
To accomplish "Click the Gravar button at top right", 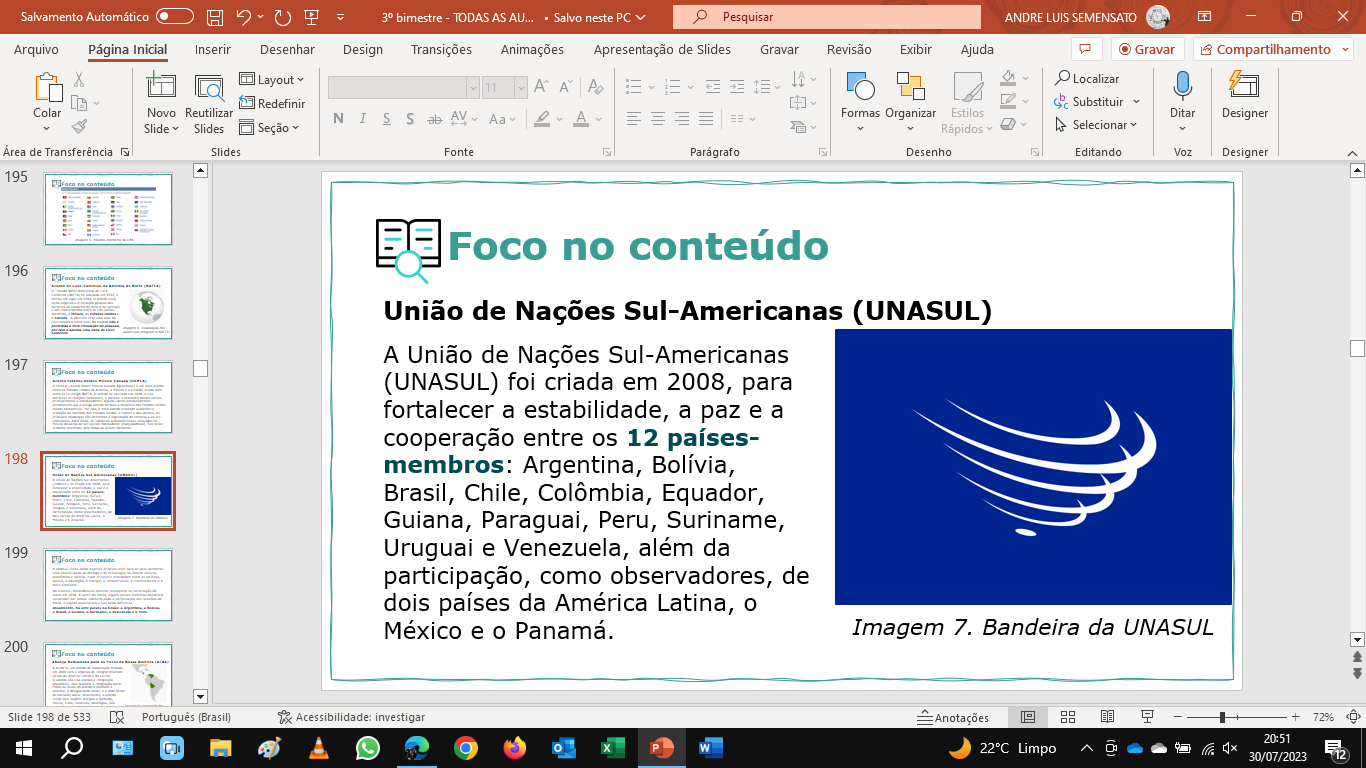I will (1147, 49).
